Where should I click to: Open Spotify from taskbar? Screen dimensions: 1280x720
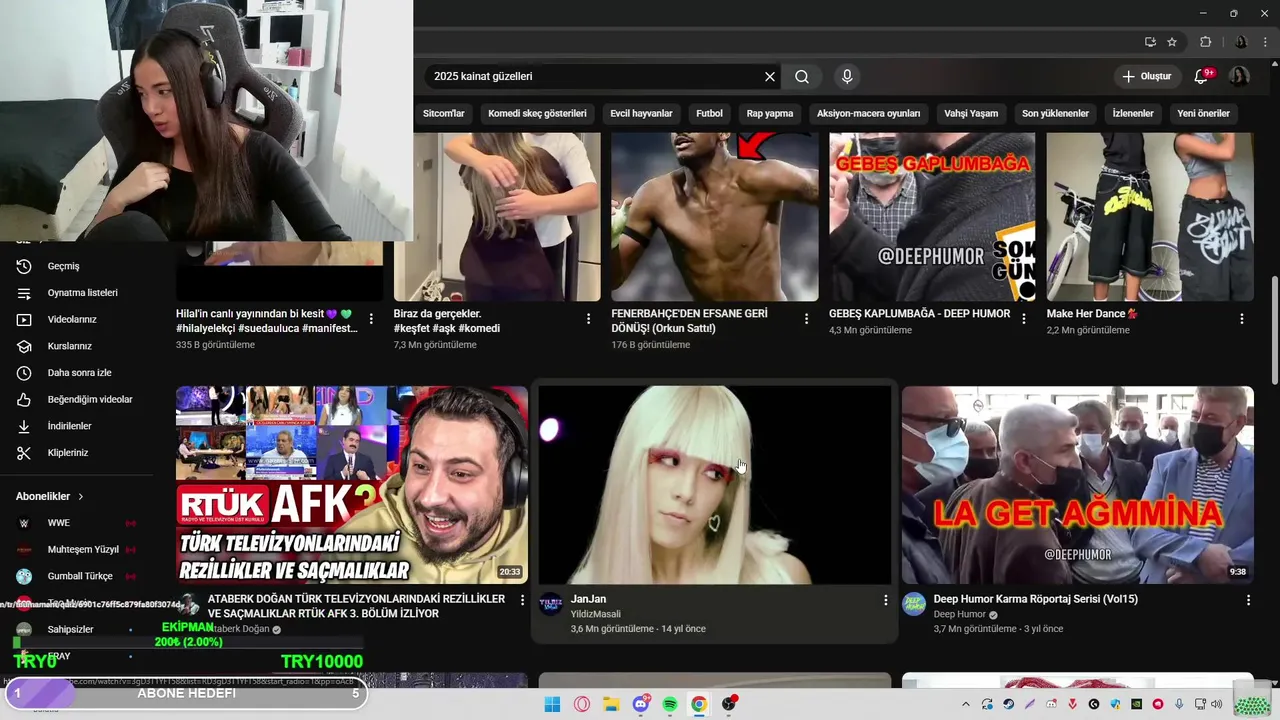[670, 704]
